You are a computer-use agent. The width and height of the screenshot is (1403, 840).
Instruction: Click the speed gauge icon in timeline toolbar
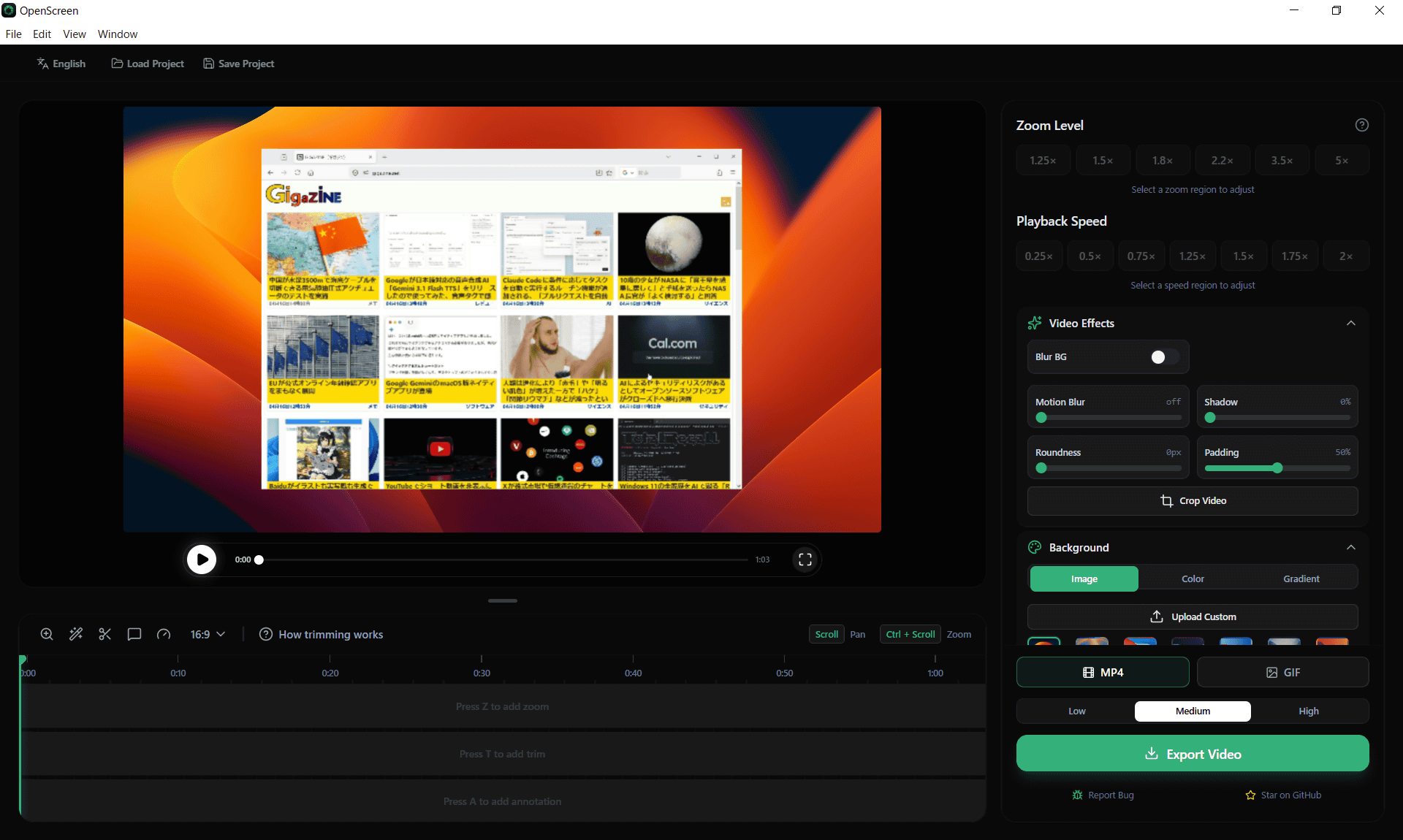coord(164,634)
